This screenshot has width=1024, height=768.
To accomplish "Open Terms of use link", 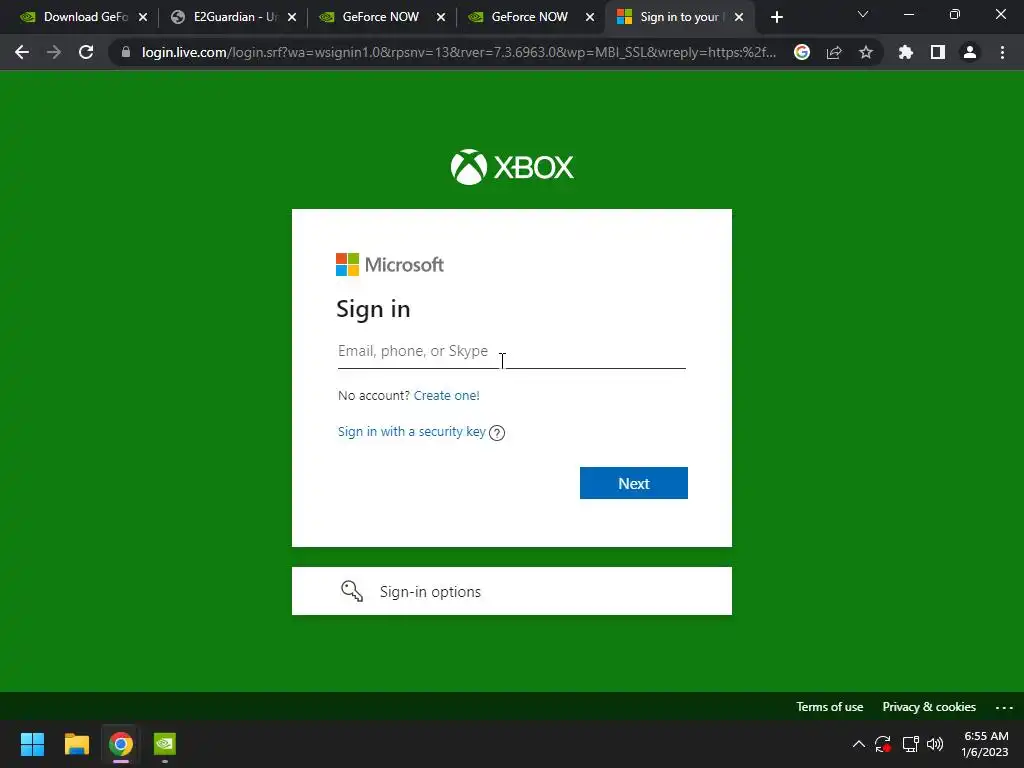I will 829,707.
